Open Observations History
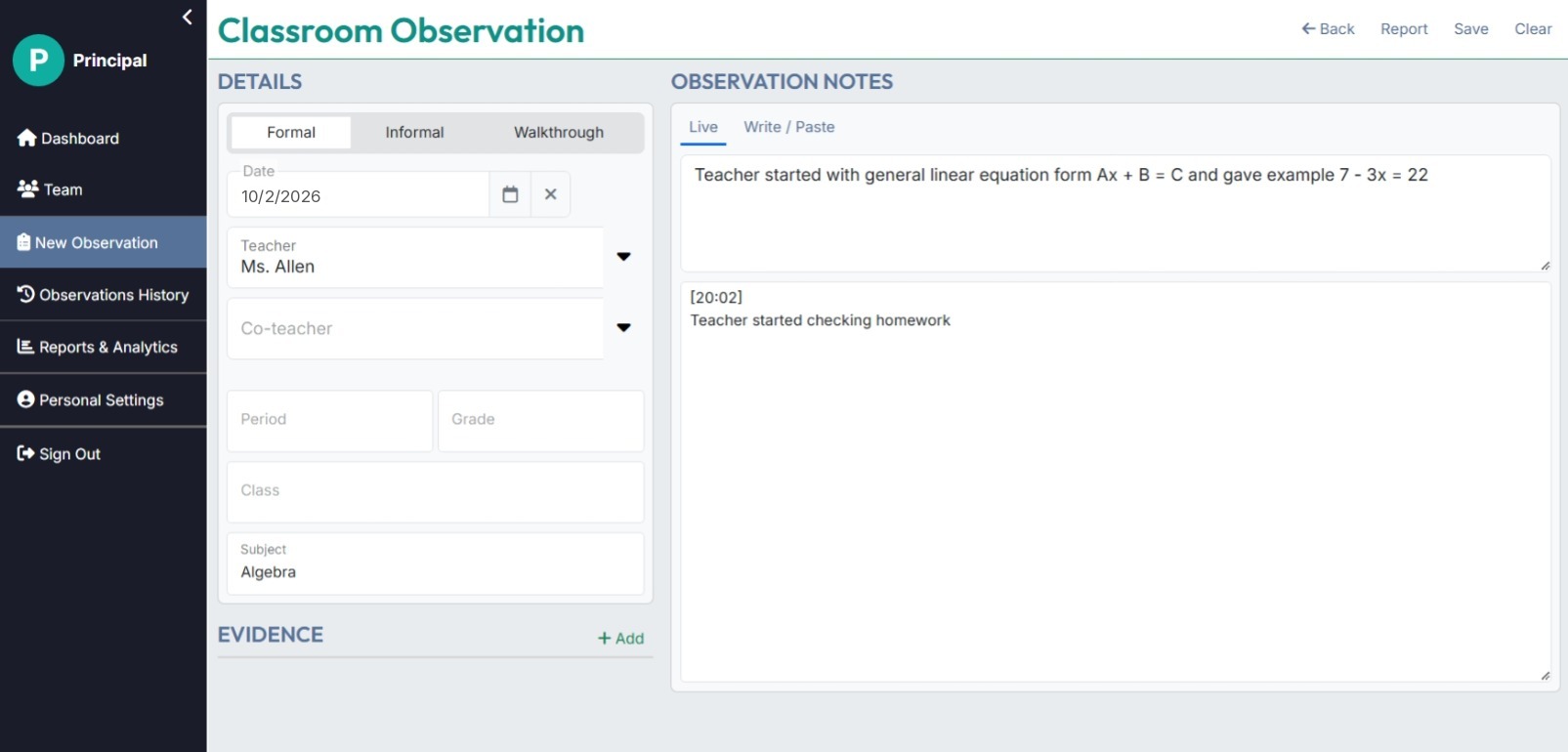 tap(104, 295)
